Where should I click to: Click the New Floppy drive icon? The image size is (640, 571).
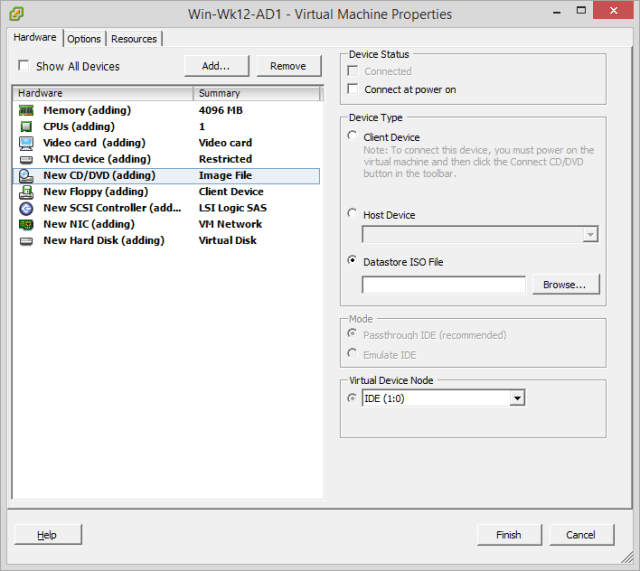(x=26, y=192)
